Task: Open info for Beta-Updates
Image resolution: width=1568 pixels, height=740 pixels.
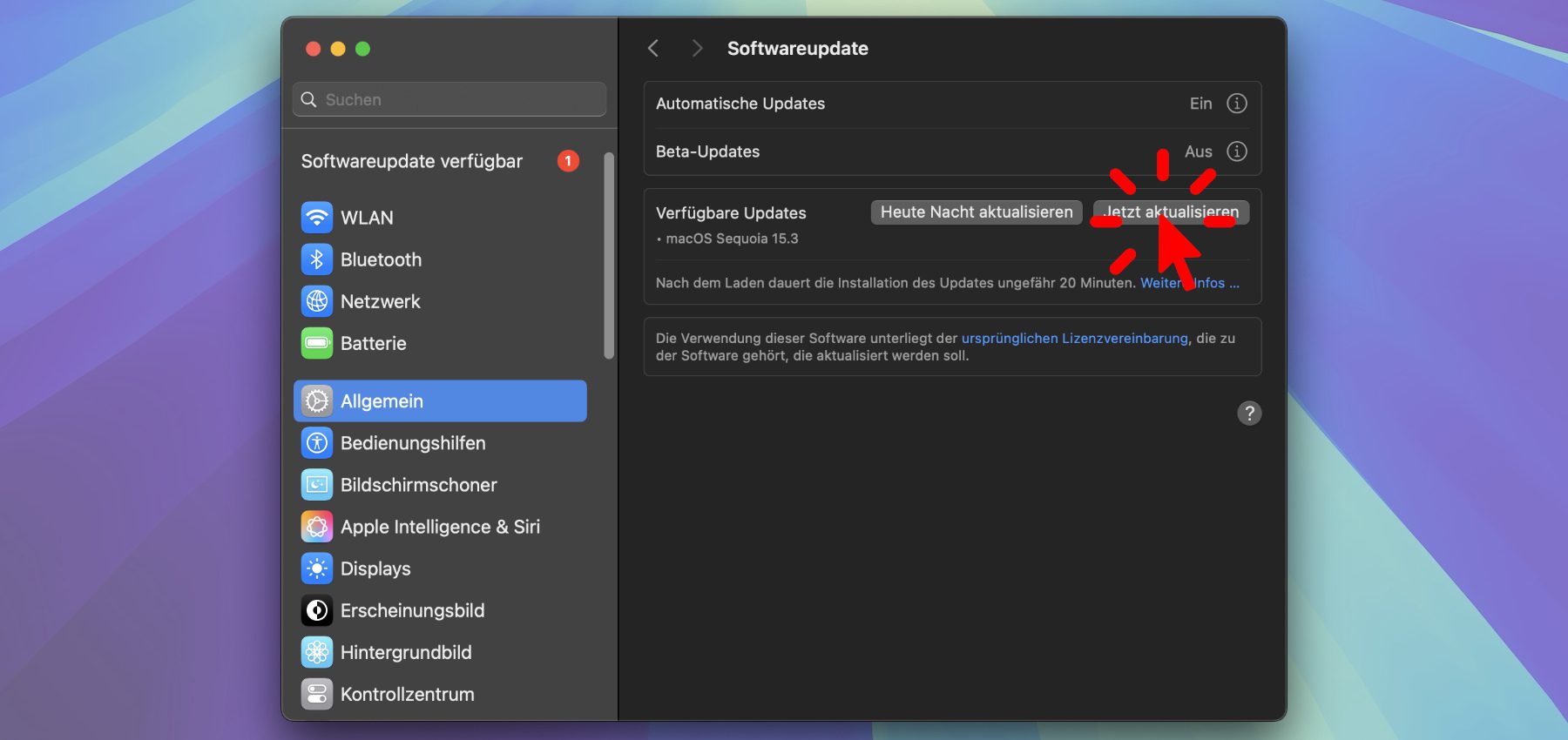Action: pos(1236,151)
